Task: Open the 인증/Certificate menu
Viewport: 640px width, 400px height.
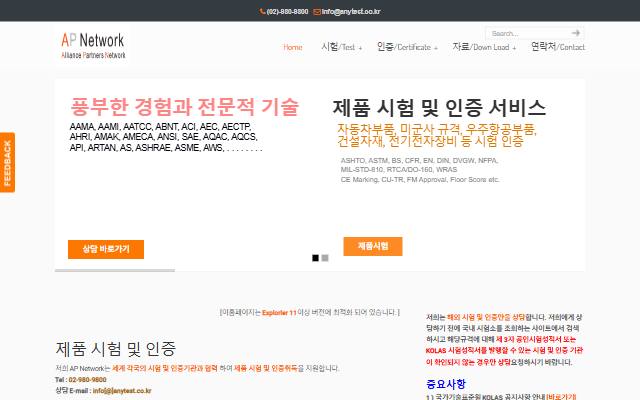Action: click(404, 47)
